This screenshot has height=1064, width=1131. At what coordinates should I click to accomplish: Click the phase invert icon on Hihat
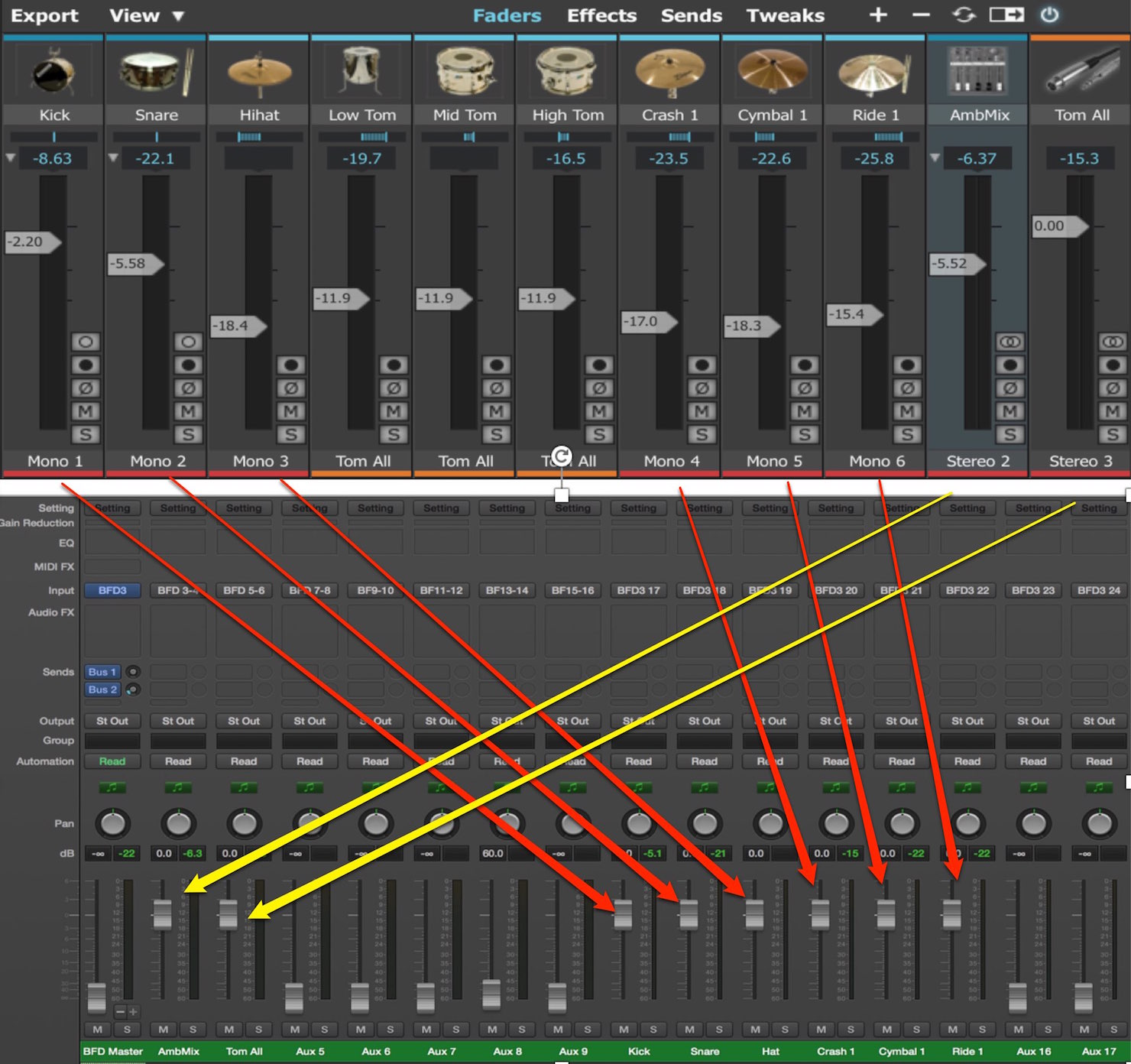291,388
